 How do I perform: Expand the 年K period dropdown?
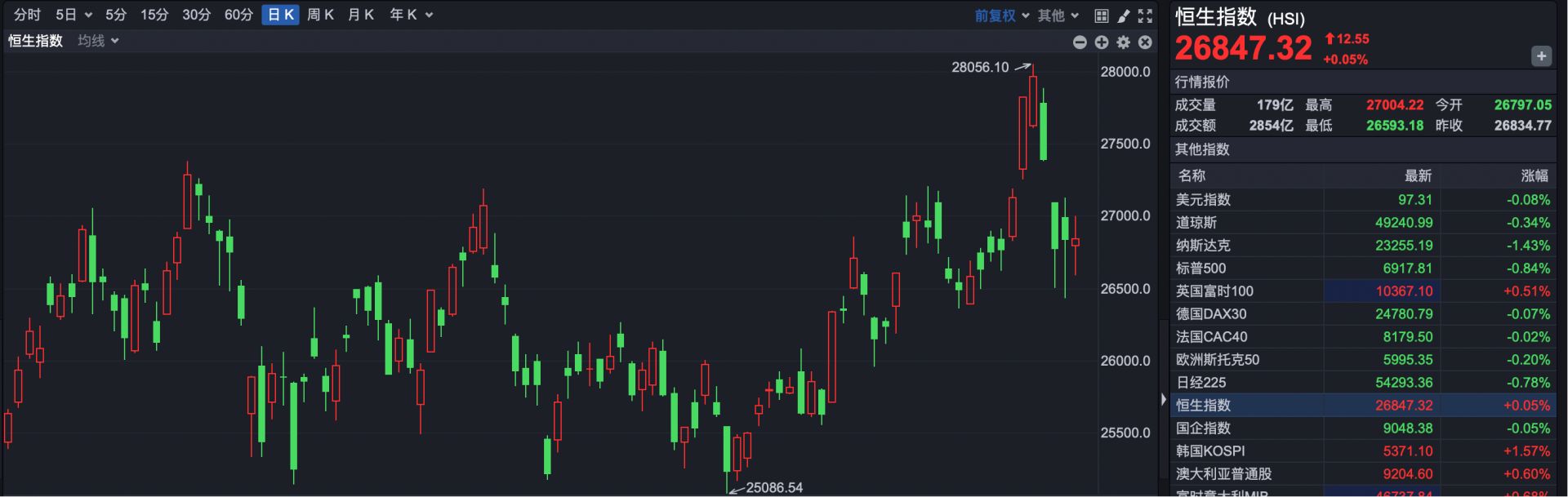point(411,15)
